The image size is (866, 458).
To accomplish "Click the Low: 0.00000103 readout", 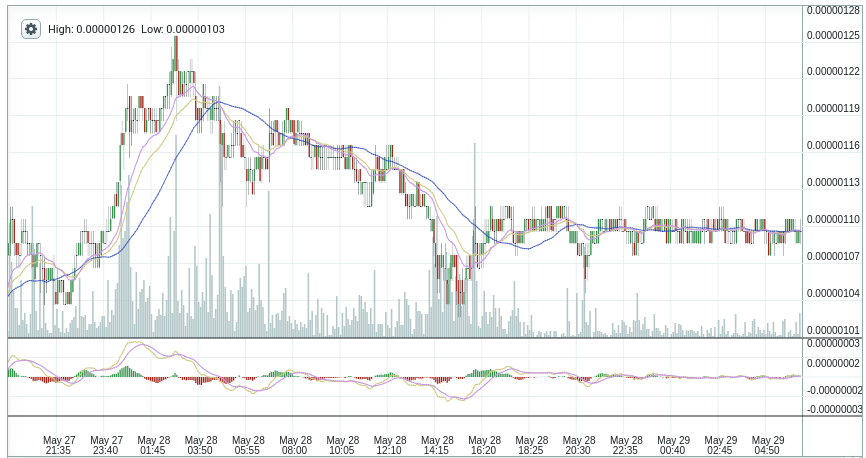I will point(183,29).
